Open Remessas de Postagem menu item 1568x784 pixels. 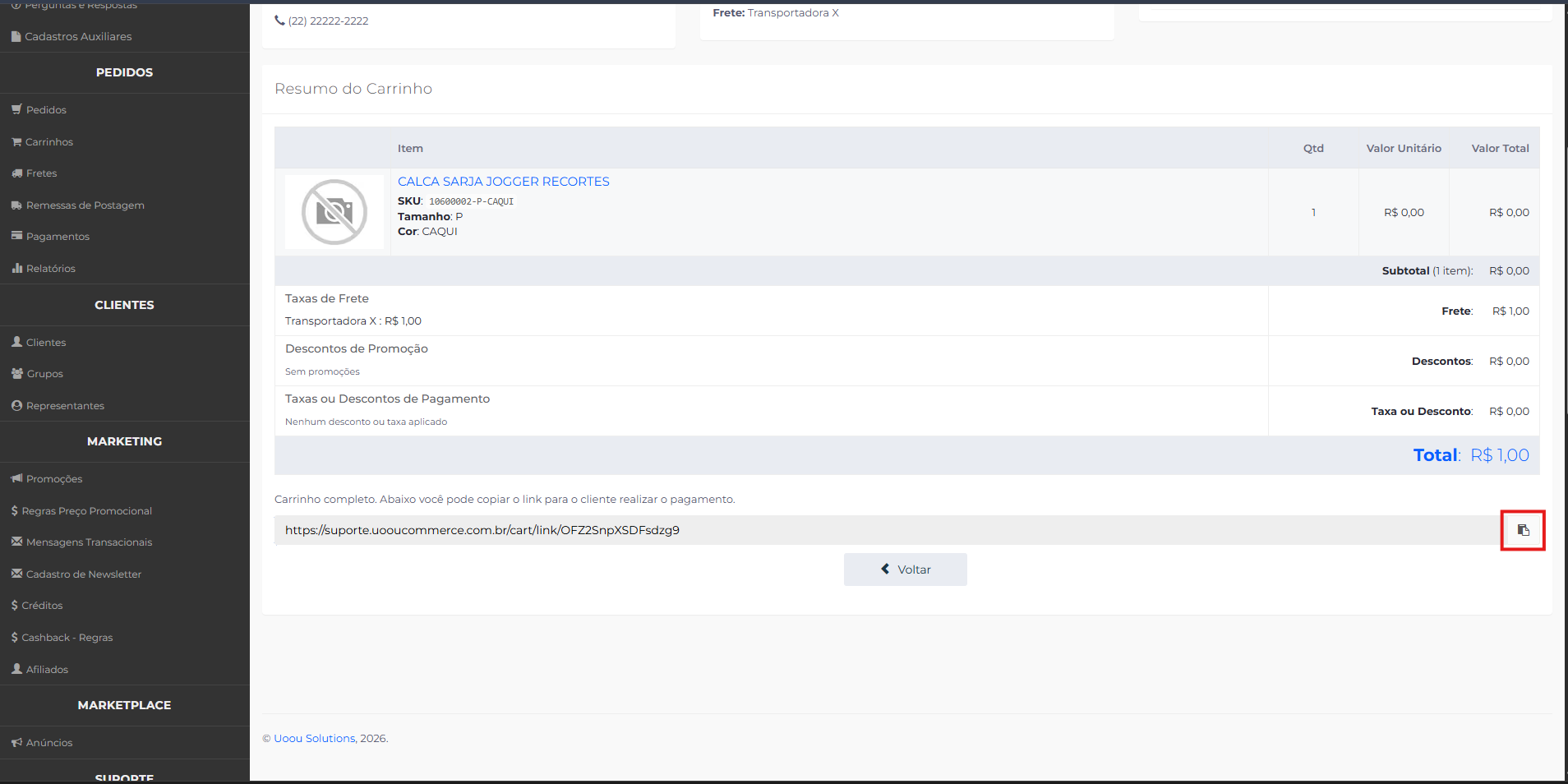[x=85, y=205]
